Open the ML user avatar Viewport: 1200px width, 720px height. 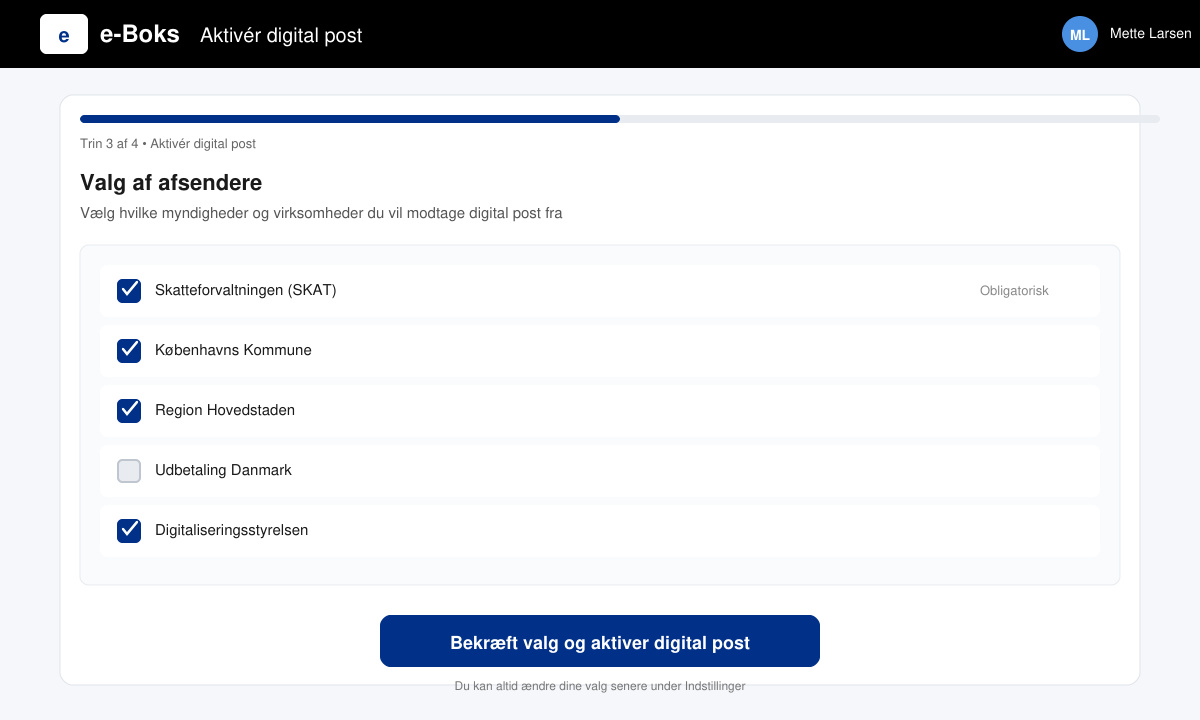pos(1080,34)
